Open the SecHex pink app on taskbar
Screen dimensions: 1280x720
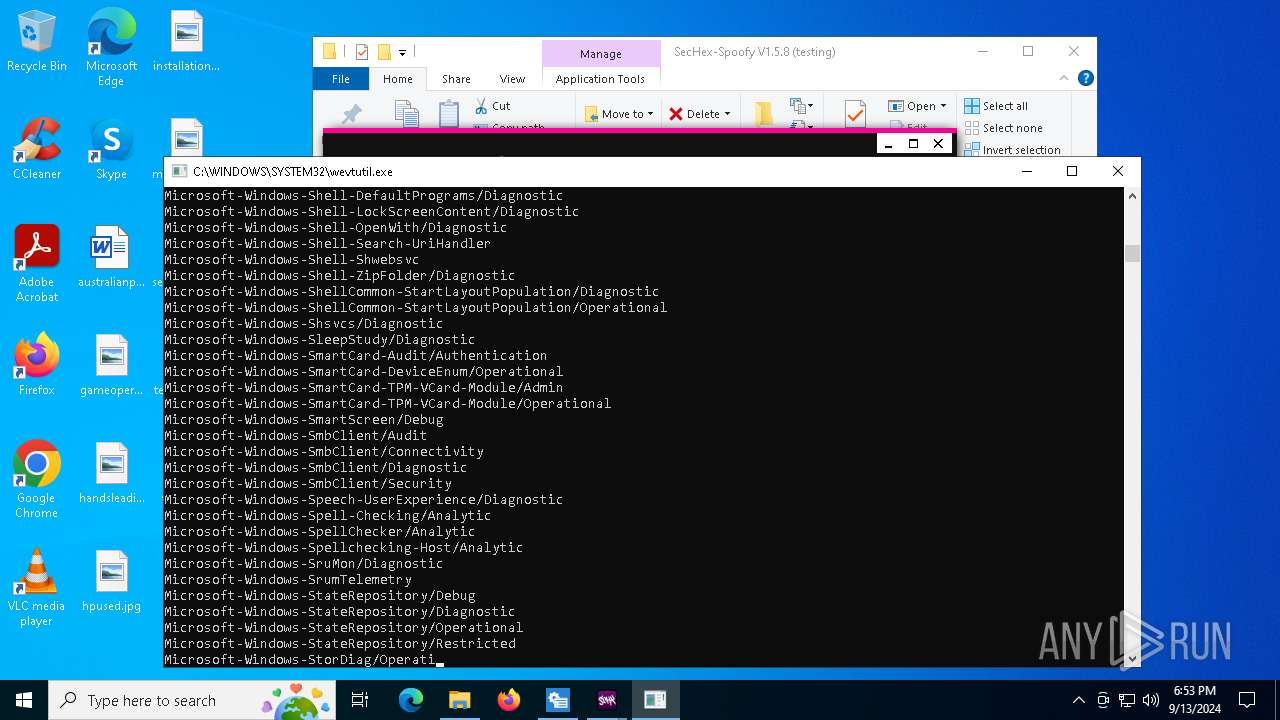[x=606, y=700]
